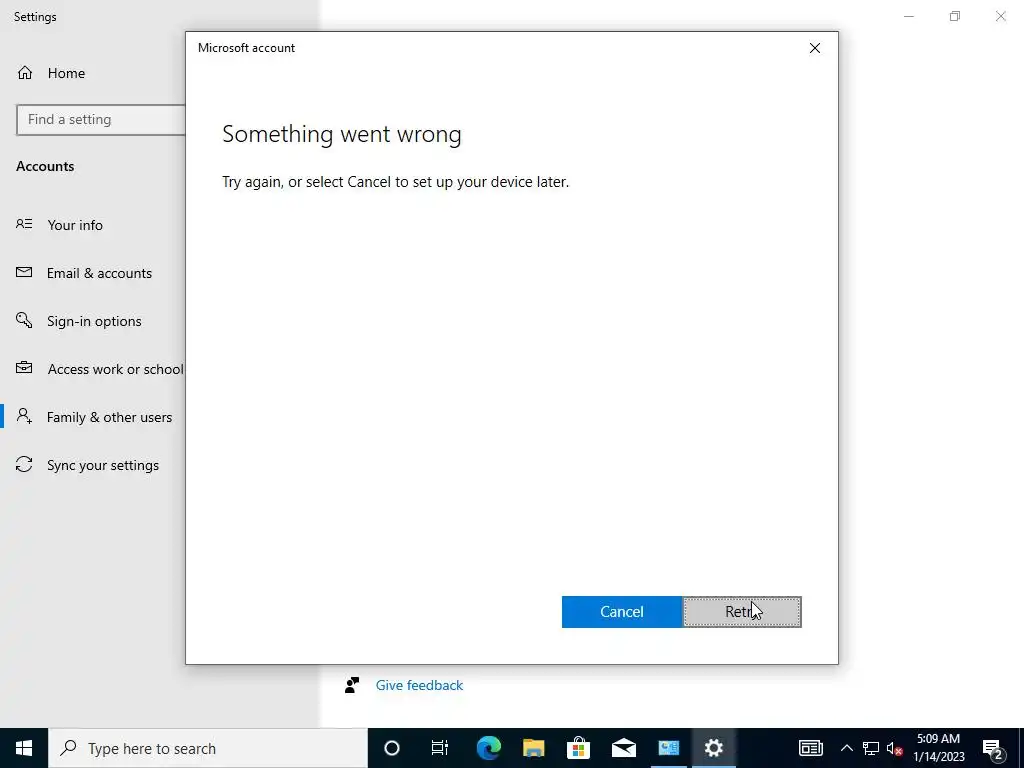
Task: Restore down the Settings window
Action: tap(955, 16)
